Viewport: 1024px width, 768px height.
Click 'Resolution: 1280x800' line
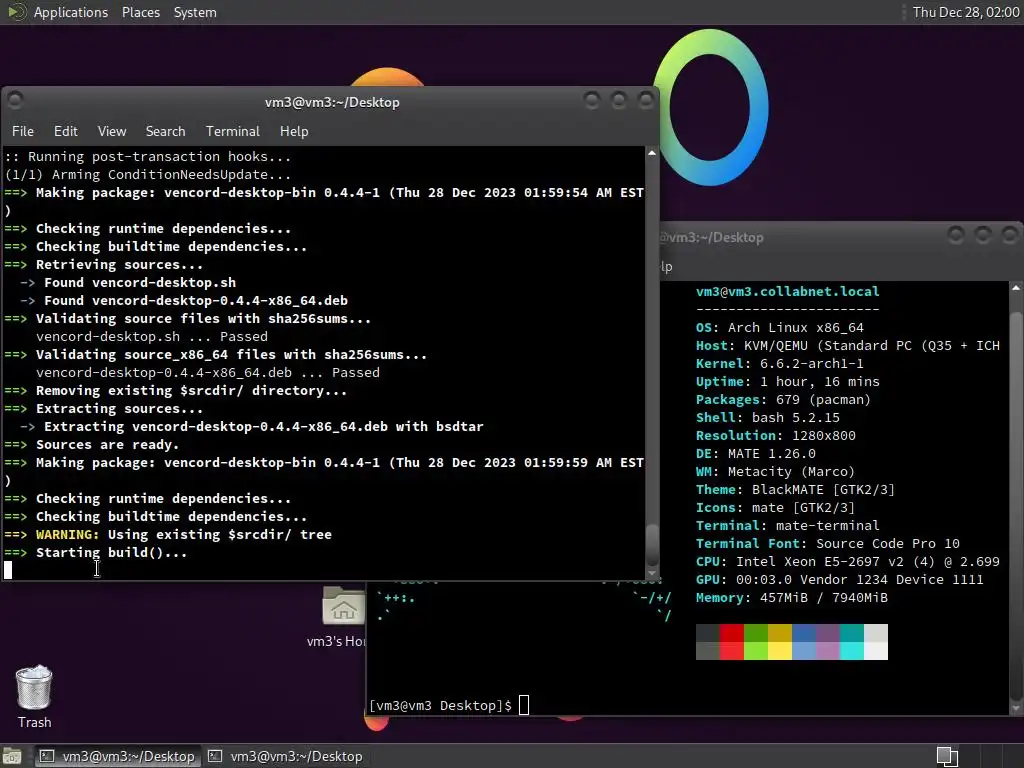[776, 436]
